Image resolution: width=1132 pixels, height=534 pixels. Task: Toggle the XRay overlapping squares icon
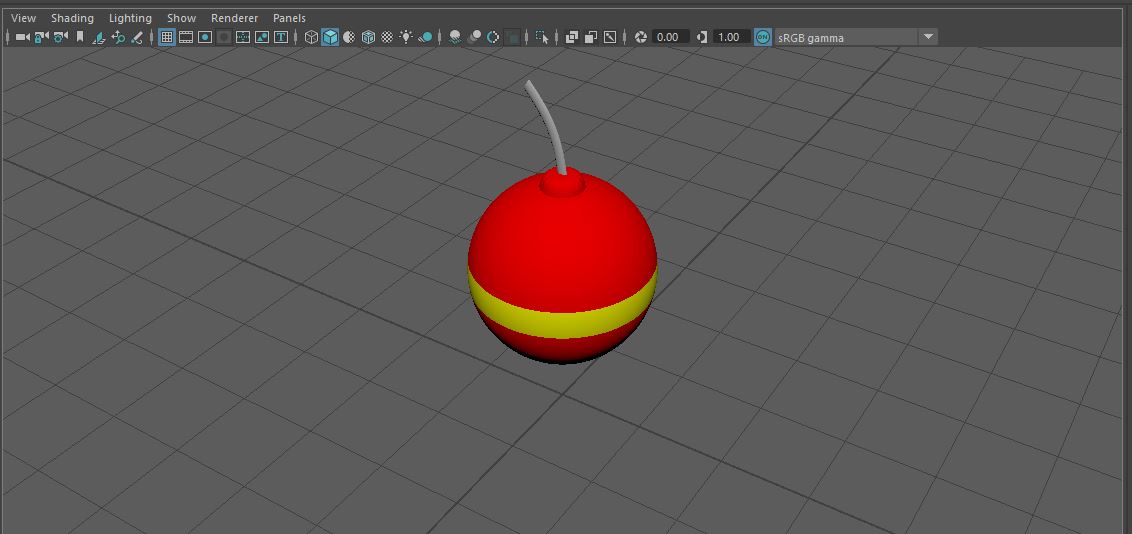(x=572, y=37)
